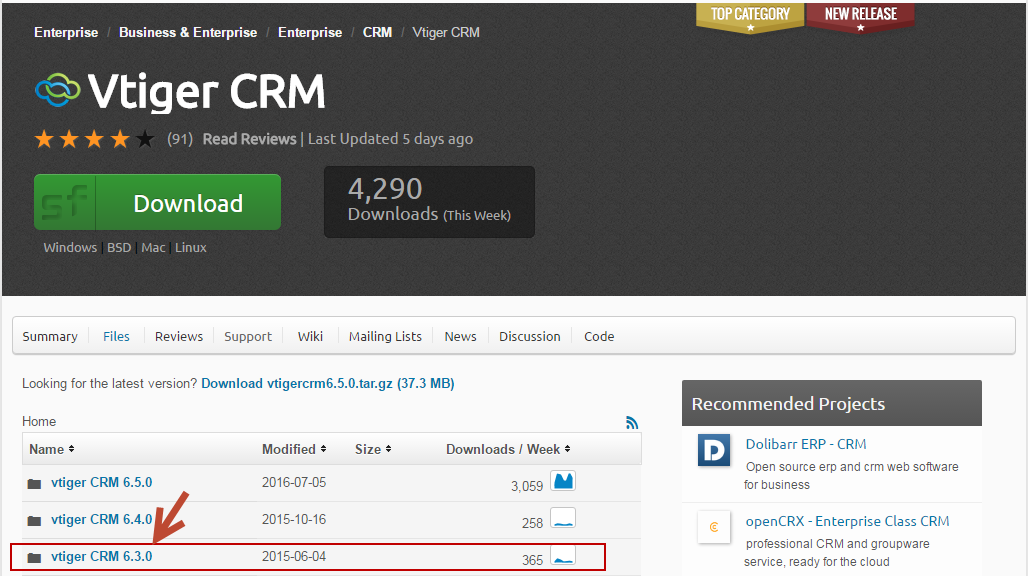This screenshot has height=576, width=1028.
Task: Click the 2015-10-16 modified date
Action: (294, 519)
